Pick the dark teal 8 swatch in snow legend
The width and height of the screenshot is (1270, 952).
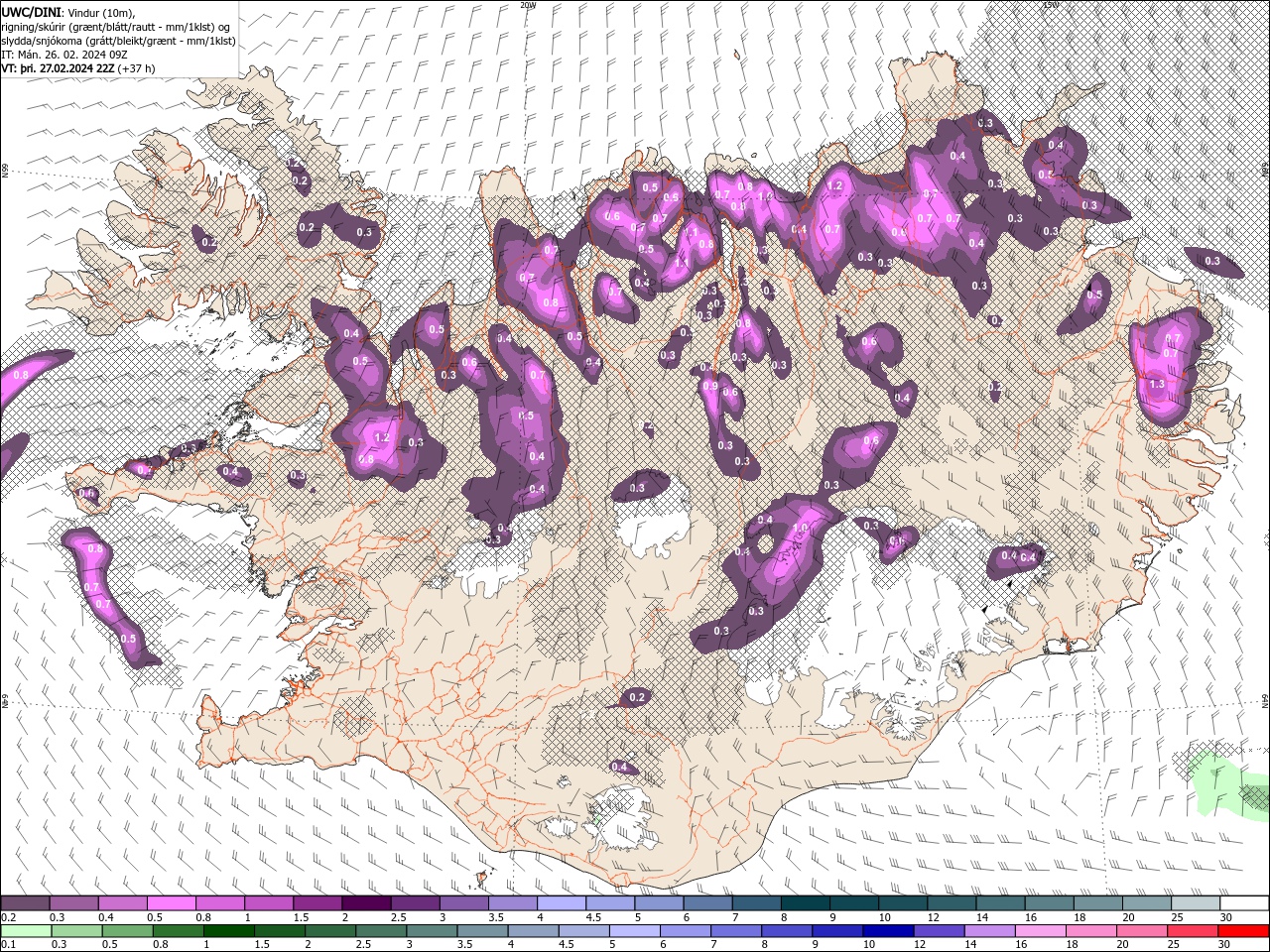pyautogui.click(x=805, y=903)
